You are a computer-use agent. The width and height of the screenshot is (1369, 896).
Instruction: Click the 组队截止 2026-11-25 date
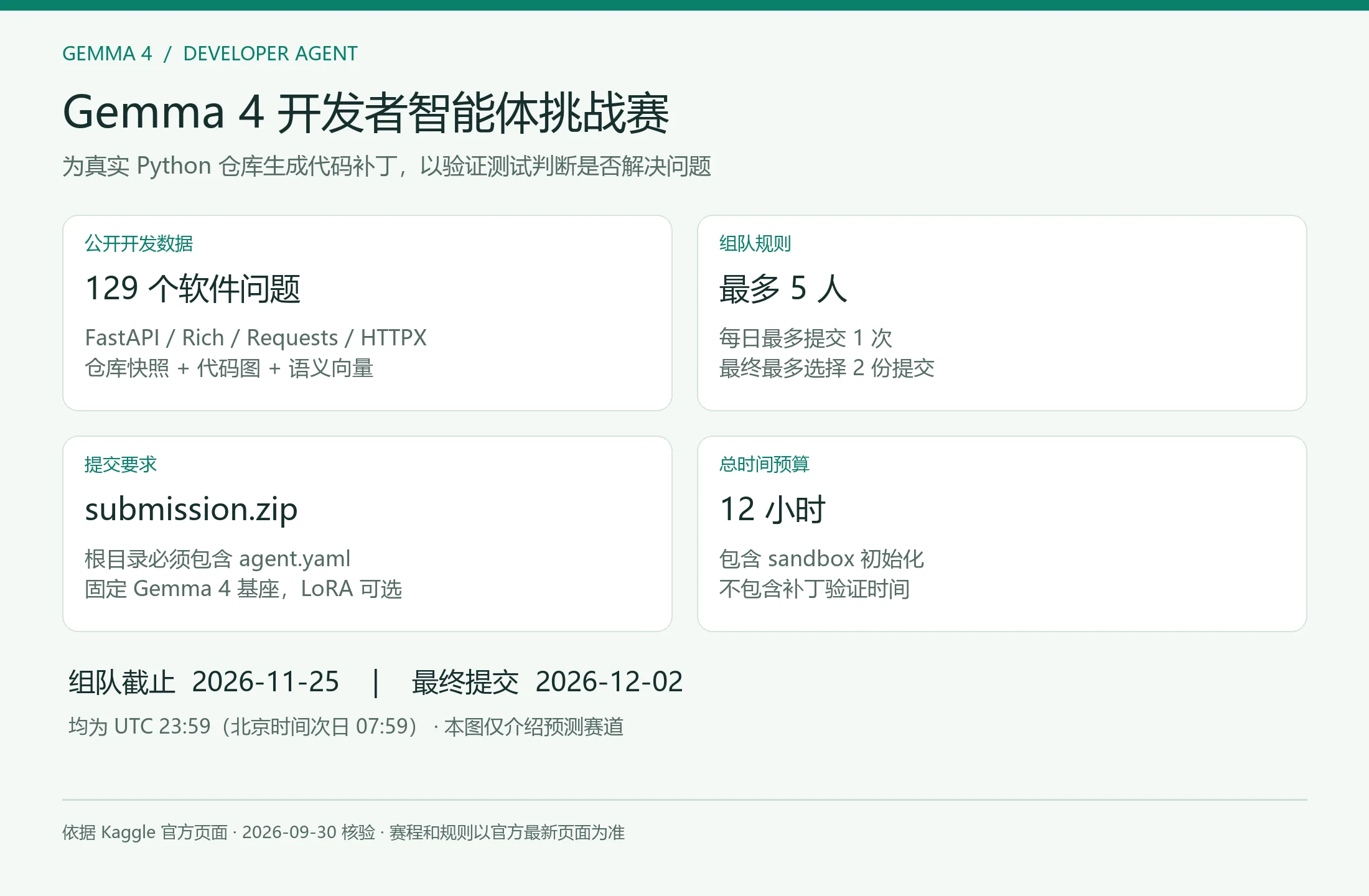coord(204,682)
